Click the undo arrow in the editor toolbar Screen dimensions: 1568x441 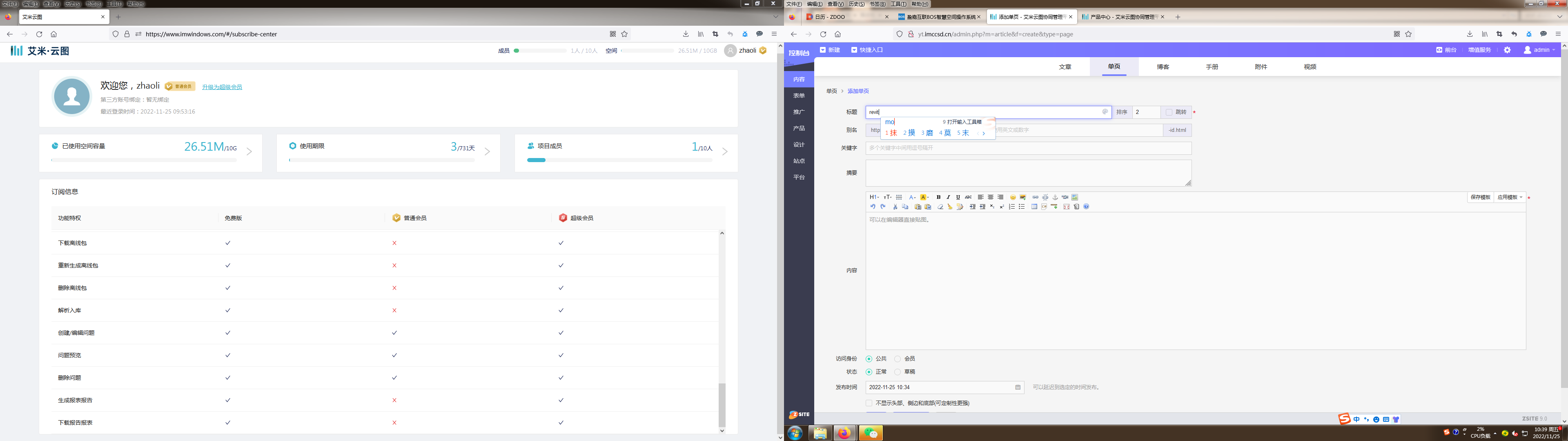tap(873, 207)
